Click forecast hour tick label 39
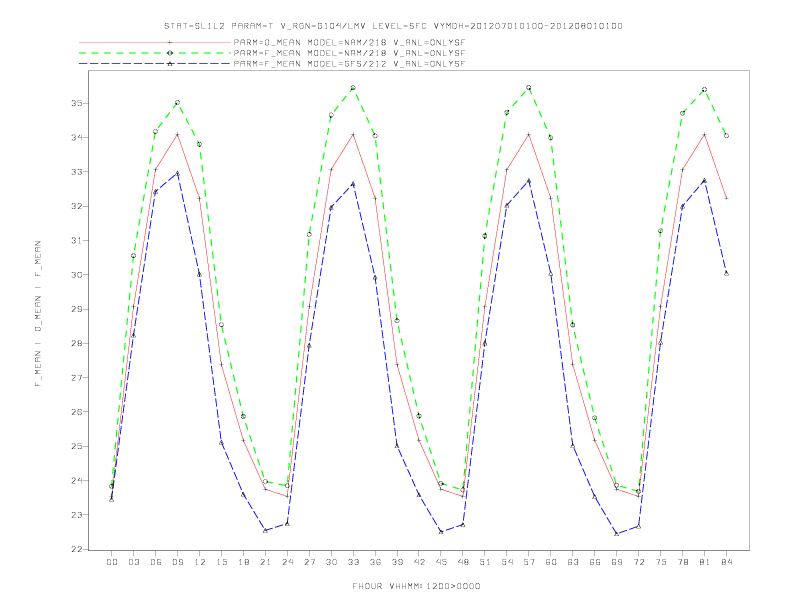Viewport: 792px width, 612px height. (x=397, y=562)
